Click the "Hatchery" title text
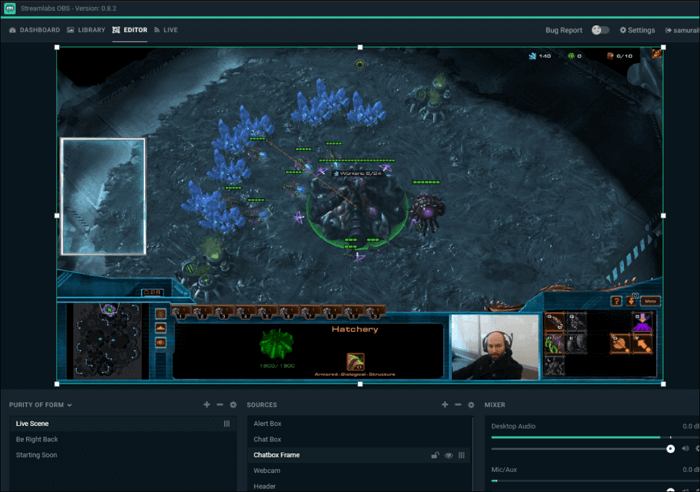Image resolution: width=700 pixels, height=492 pixels. [354, 329]
